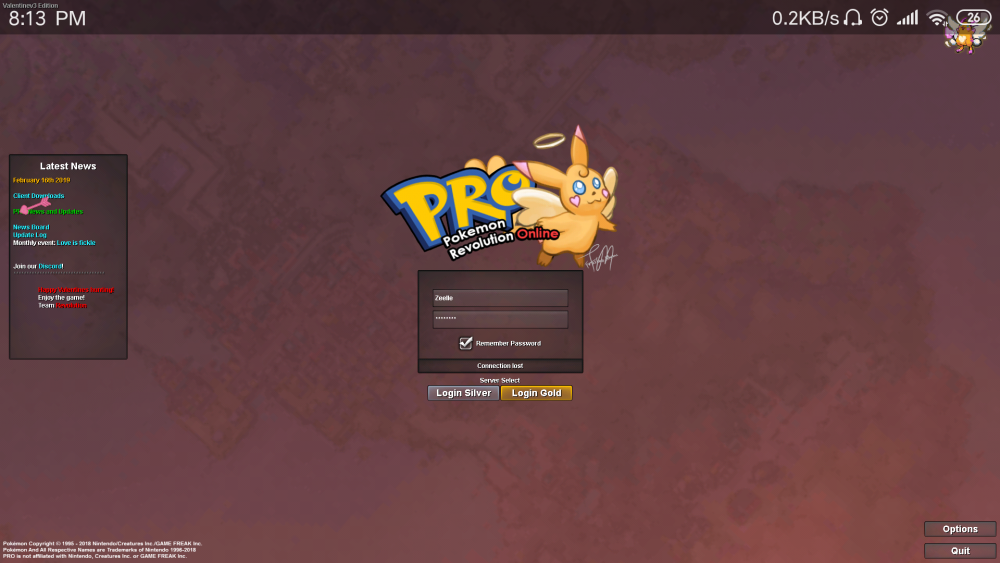Open the News Board link
The height and width of the screenshot is (563, 1000).
[31, 227]
